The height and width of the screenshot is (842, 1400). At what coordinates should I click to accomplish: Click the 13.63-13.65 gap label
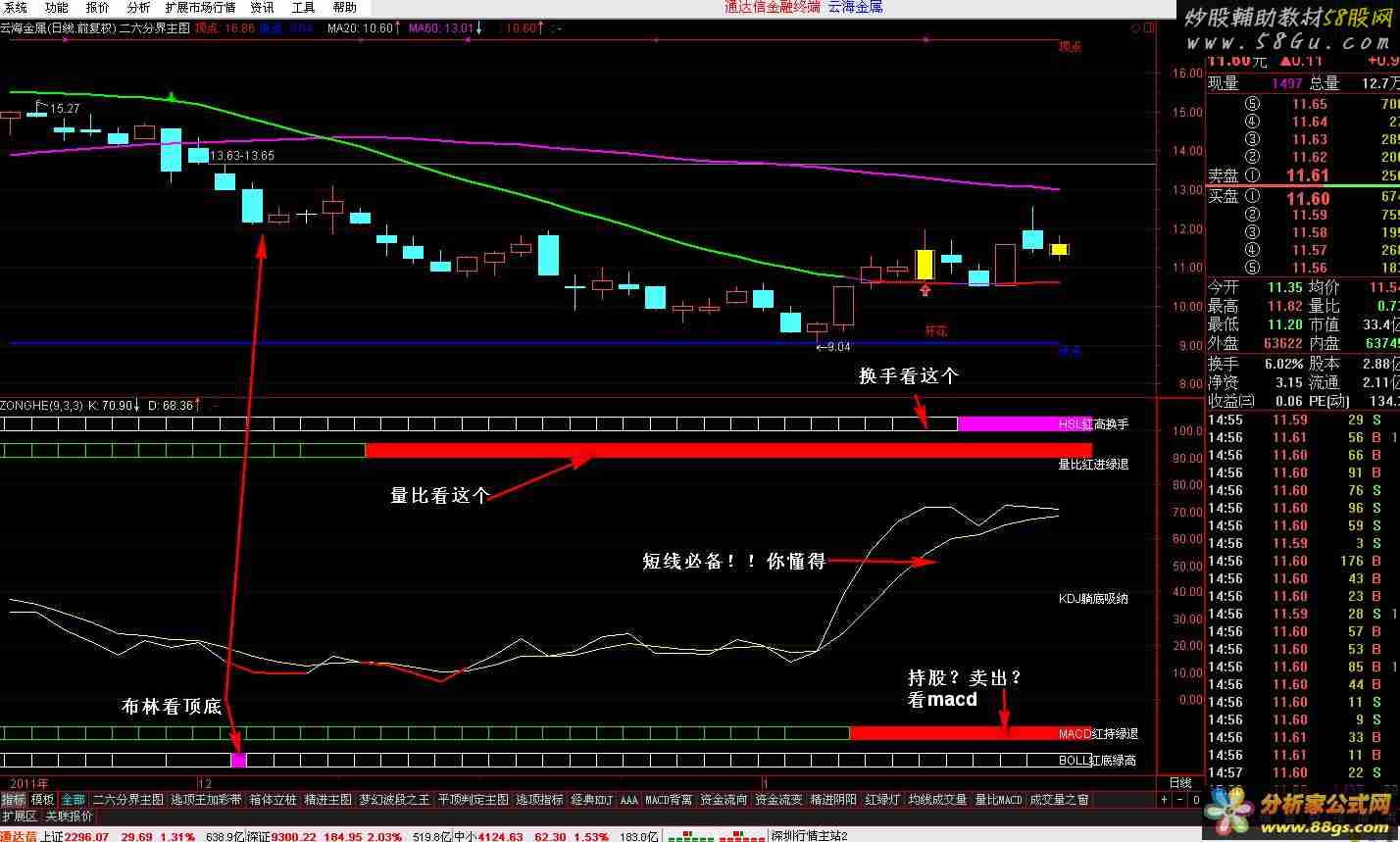tap(241, 156)
